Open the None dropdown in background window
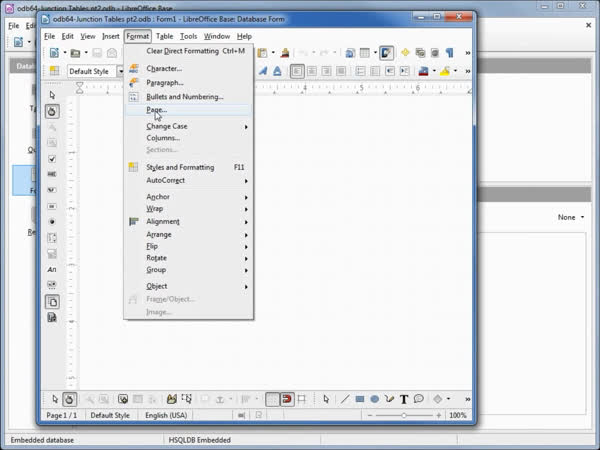Viewport: 600px width, 450px height. coord(571,217)
